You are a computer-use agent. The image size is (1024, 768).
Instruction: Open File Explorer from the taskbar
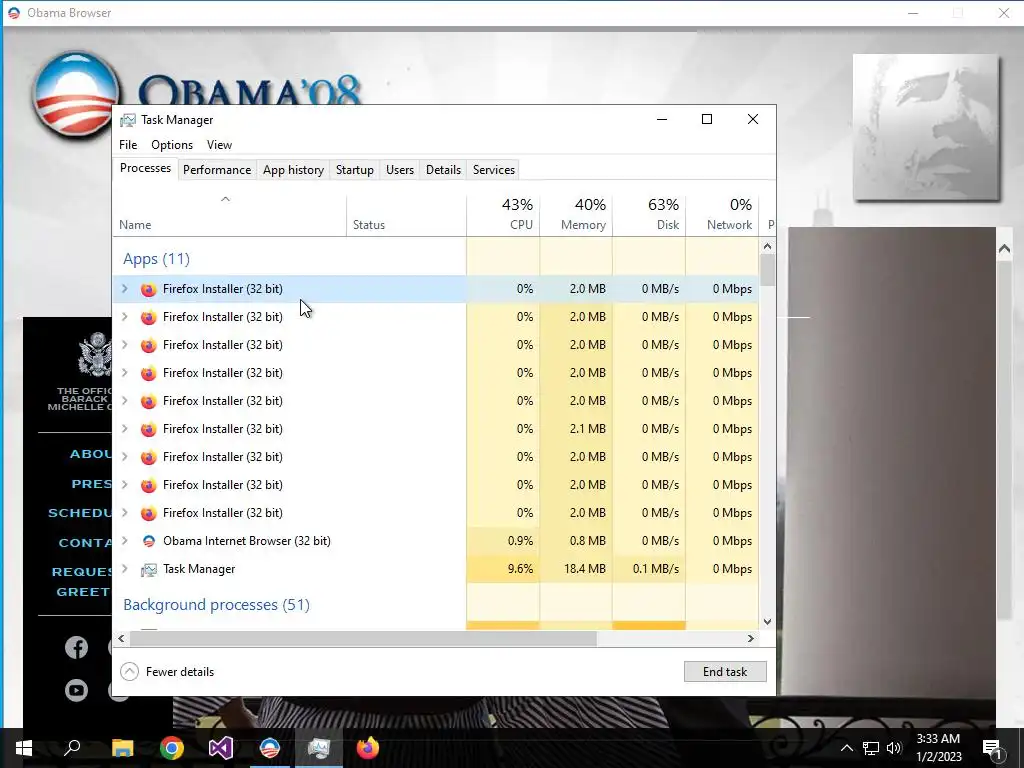tap(122, 748)
